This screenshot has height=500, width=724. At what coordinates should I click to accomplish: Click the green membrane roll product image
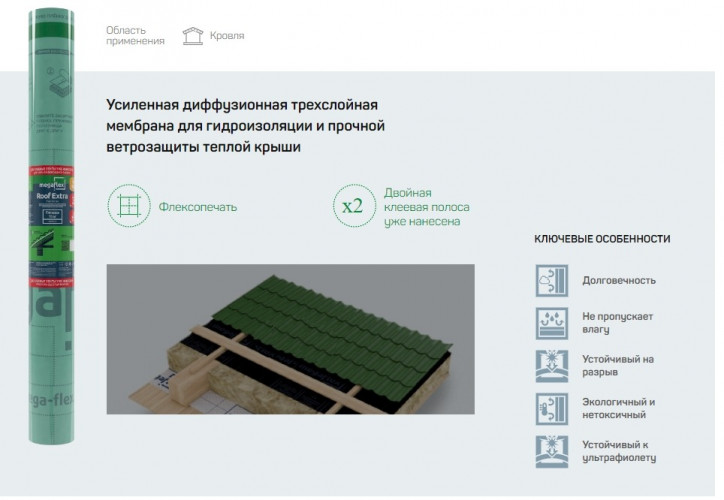pos(51,226)
